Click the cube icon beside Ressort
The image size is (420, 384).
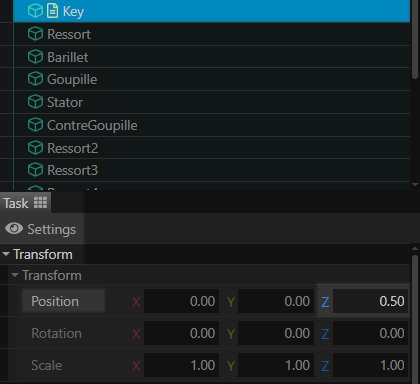35,34
